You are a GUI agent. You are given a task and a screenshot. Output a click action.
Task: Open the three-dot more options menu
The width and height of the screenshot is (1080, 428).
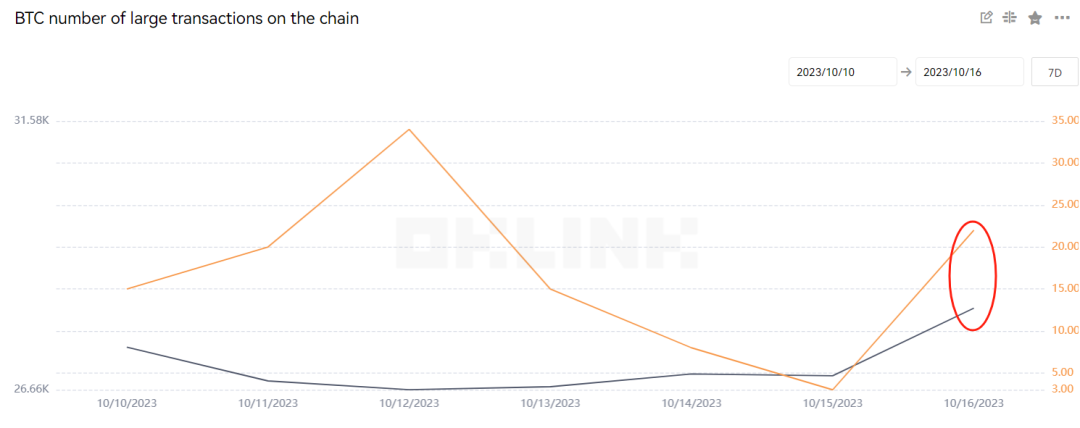[1061, 18]
